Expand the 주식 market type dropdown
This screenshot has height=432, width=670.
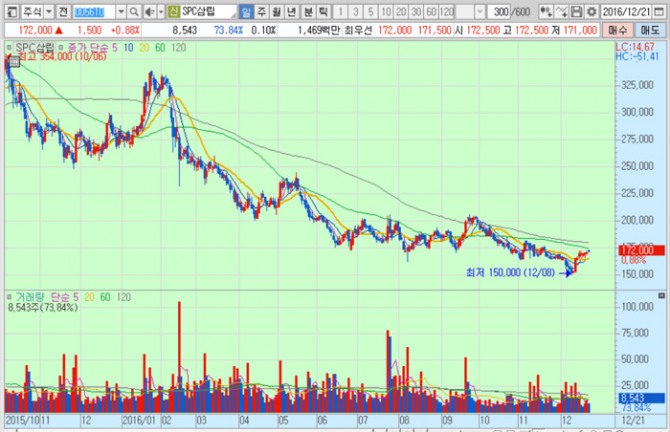(x=48, y=12)
